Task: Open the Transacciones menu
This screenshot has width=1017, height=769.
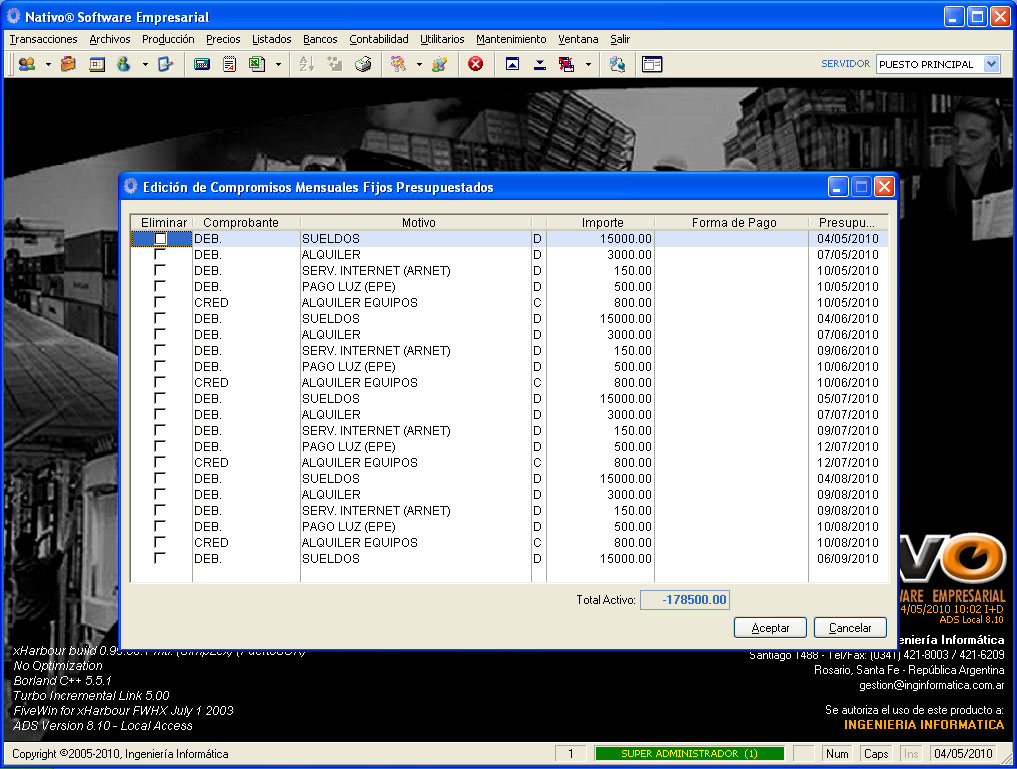Action: pos(43,39)
